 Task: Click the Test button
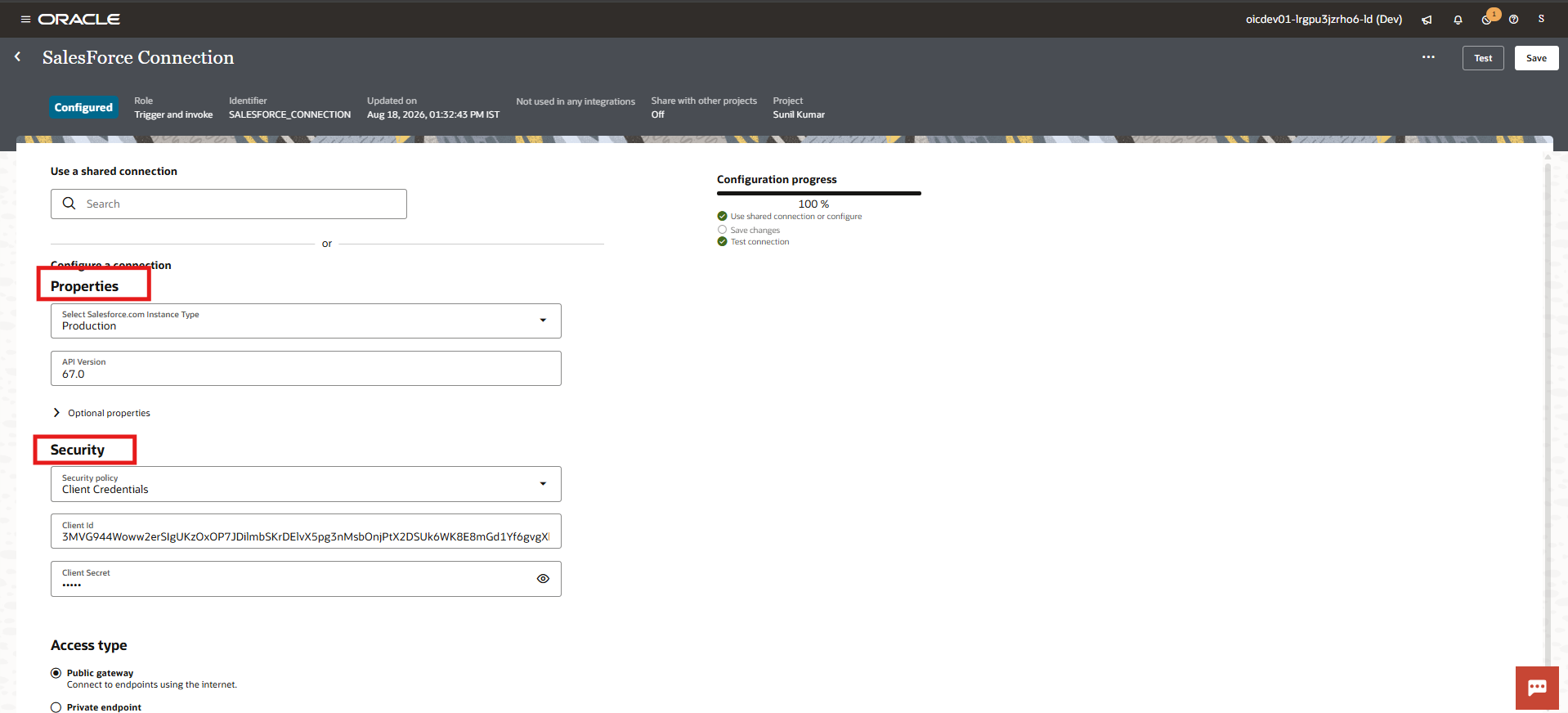tap(1483, 58)
